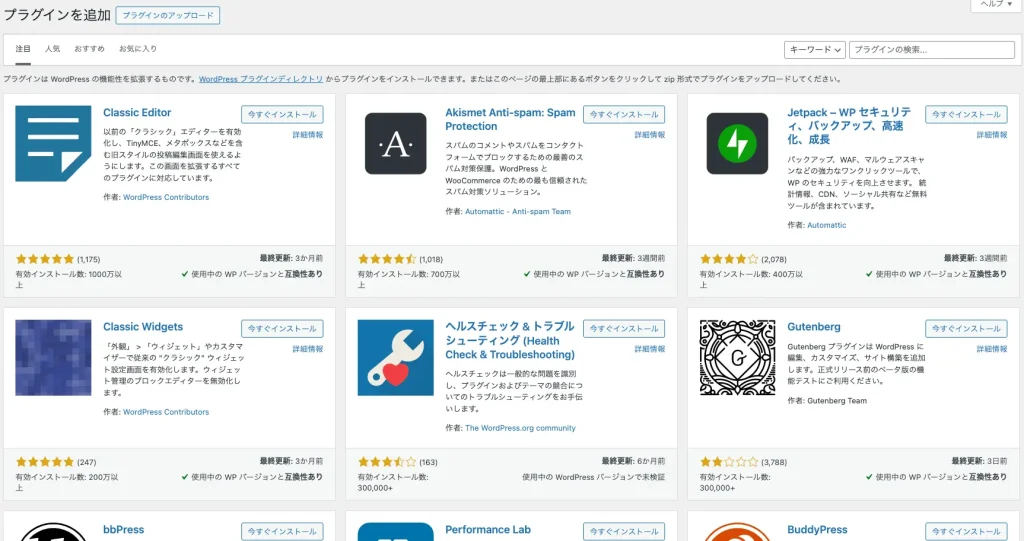
Task: Install the Performance Lab plugin now
Action: point(624,531)
